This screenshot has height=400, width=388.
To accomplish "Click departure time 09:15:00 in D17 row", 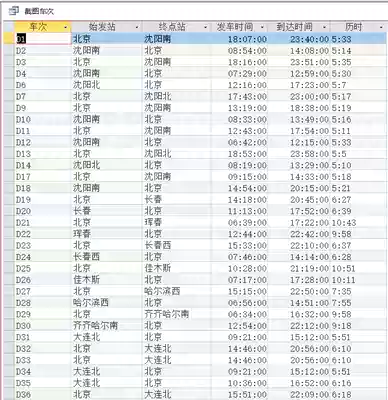I will click(247, 177).
